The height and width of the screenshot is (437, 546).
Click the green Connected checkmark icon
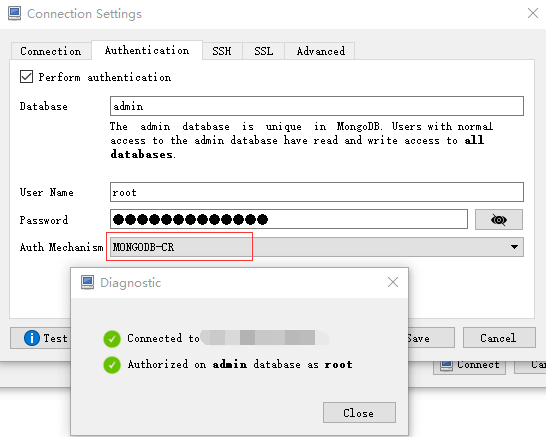pos(112,339)
